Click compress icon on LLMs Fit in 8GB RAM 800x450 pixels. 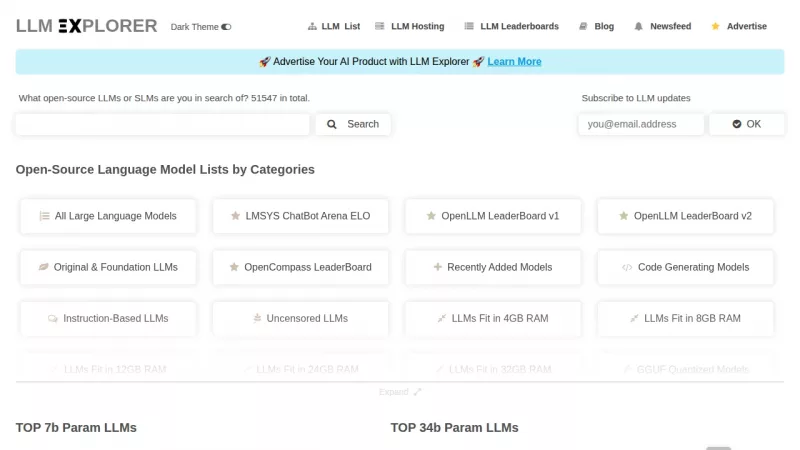click(x=634, y=318)
